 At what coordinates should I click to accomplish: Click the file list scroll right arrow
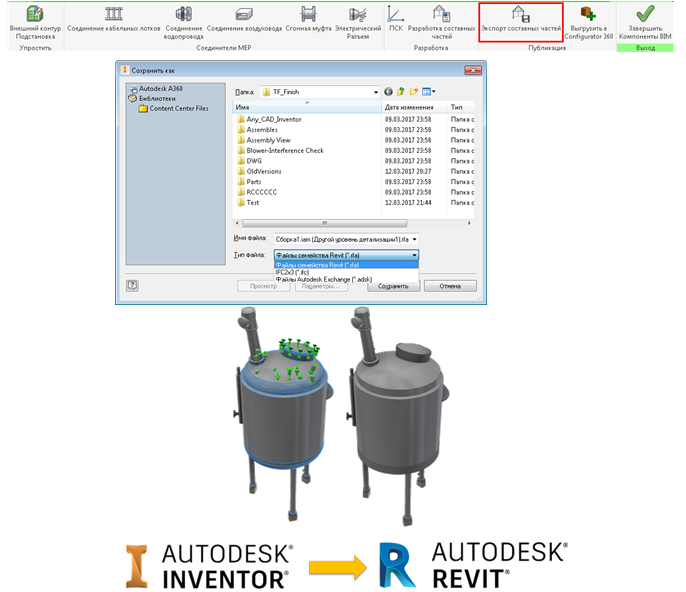[x=469, y=223]
